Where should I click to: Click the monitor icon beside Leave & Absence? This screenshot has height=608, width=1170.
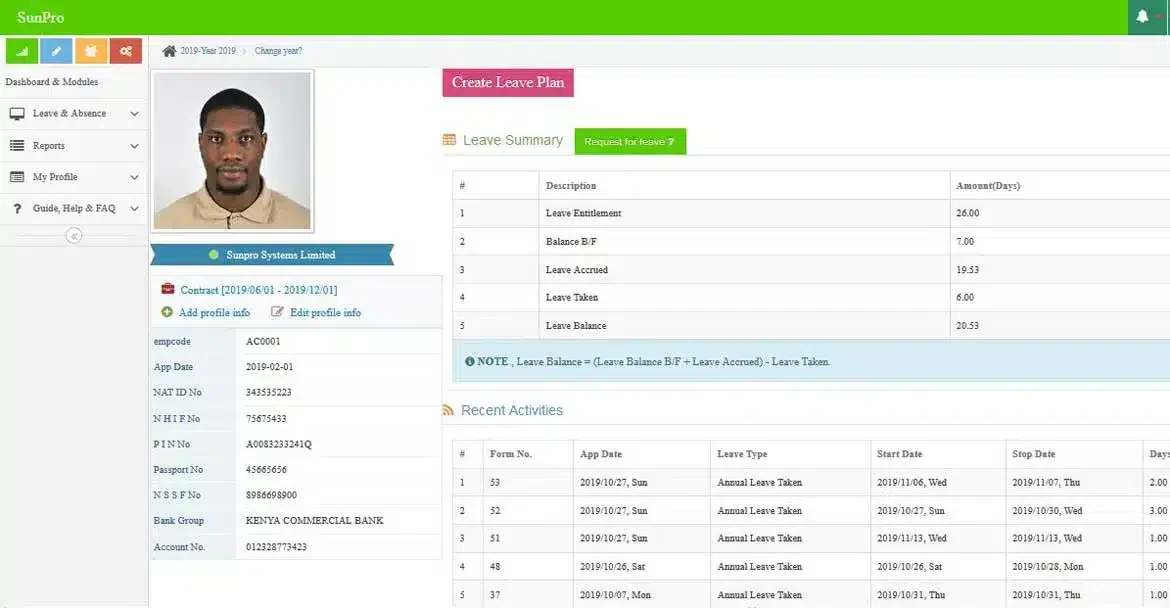tap(16, 113)
